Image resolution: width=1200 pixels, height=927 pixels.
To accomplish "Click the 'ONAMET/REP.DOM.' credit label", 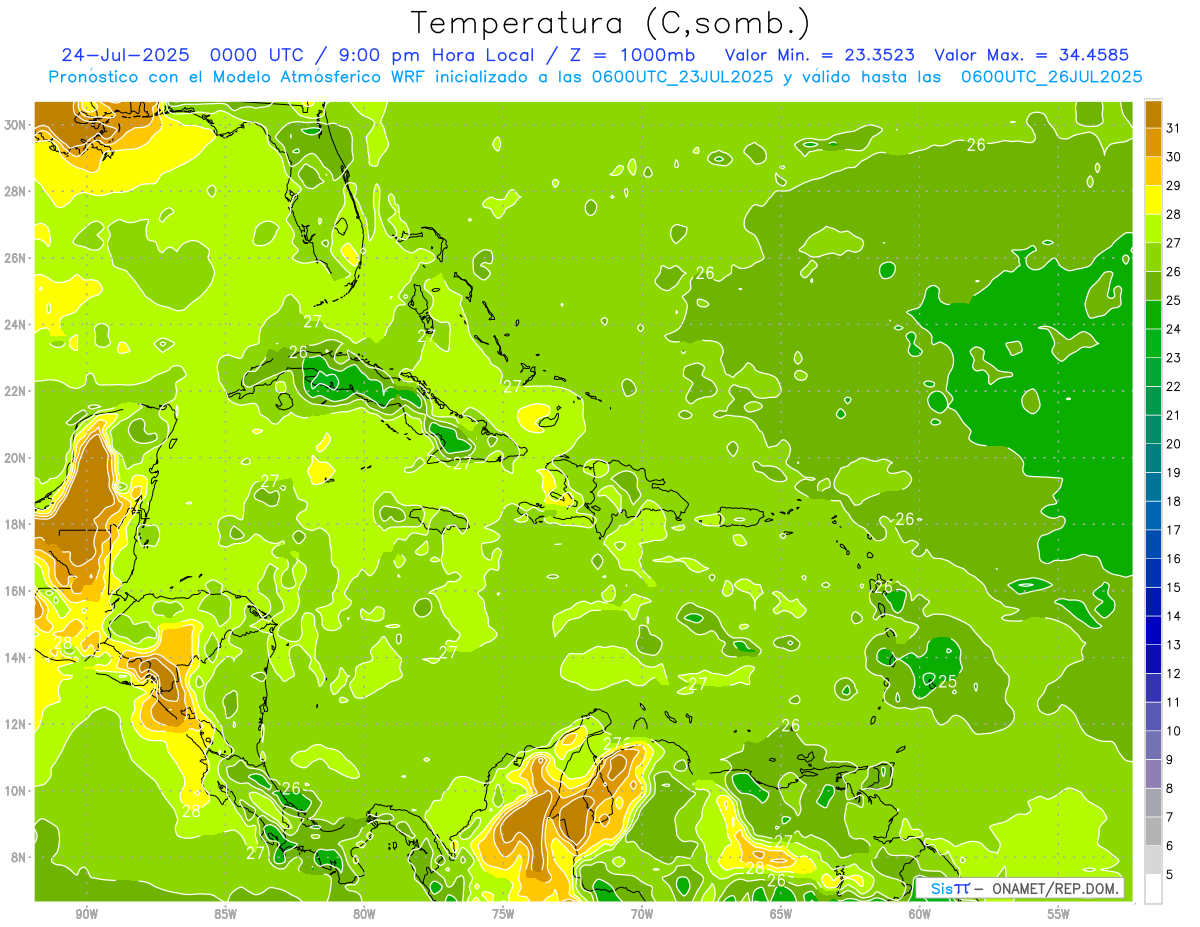I will click(x=1057, y=888).
